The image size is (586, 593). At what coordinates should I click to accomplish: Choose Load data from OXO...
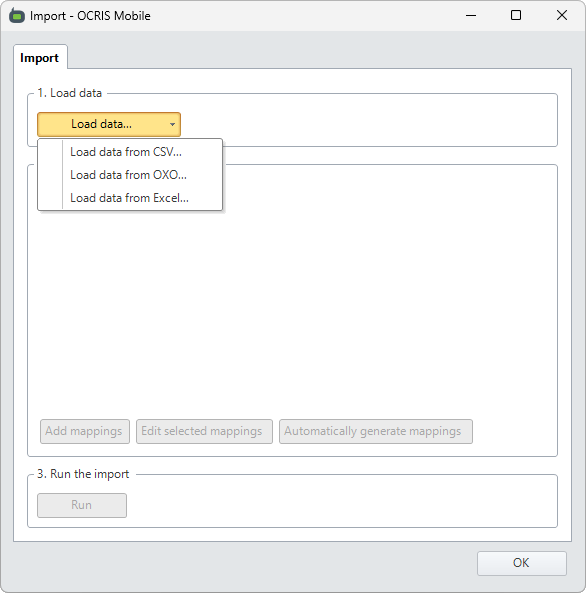(x=130, y=175)
